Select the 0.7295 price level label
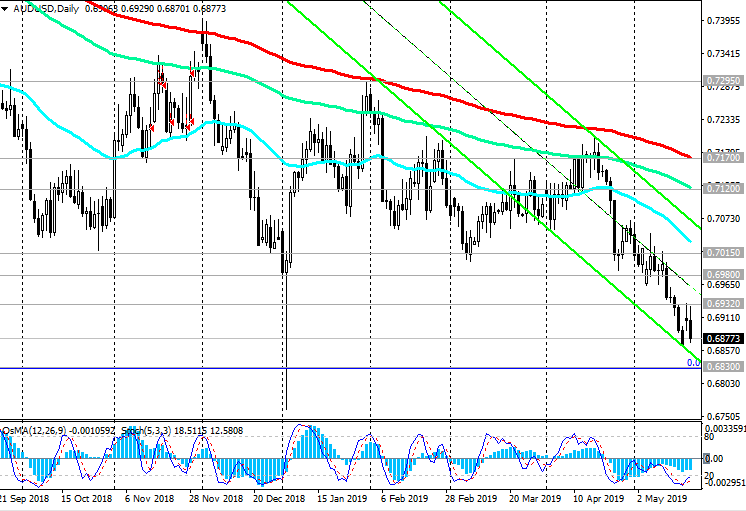 [721, 79]
